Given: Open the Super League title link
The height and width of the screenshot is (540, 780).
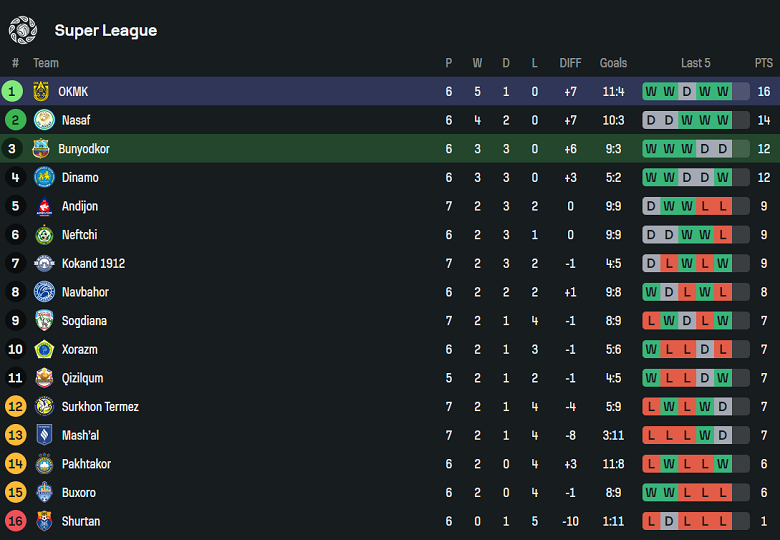Looking at the screenshot, I should click(106, 30).
